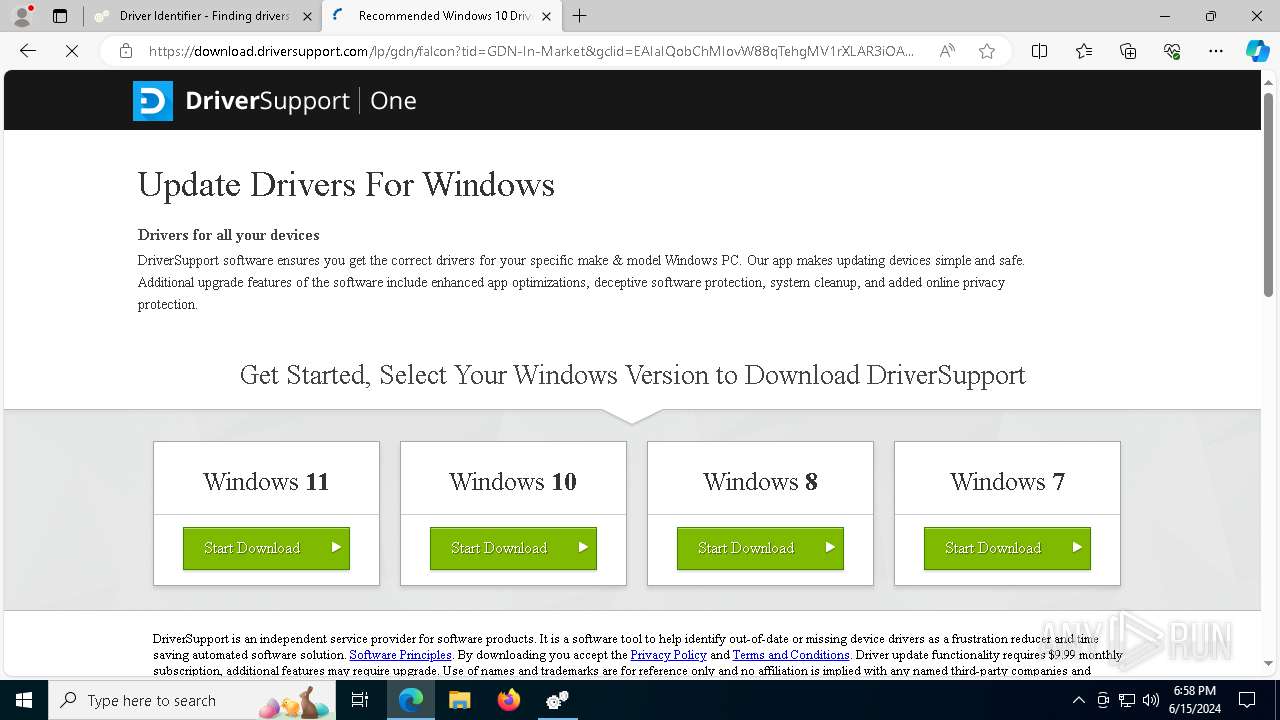Go back to previous page
1280x720 pixels.
[28, 51]
